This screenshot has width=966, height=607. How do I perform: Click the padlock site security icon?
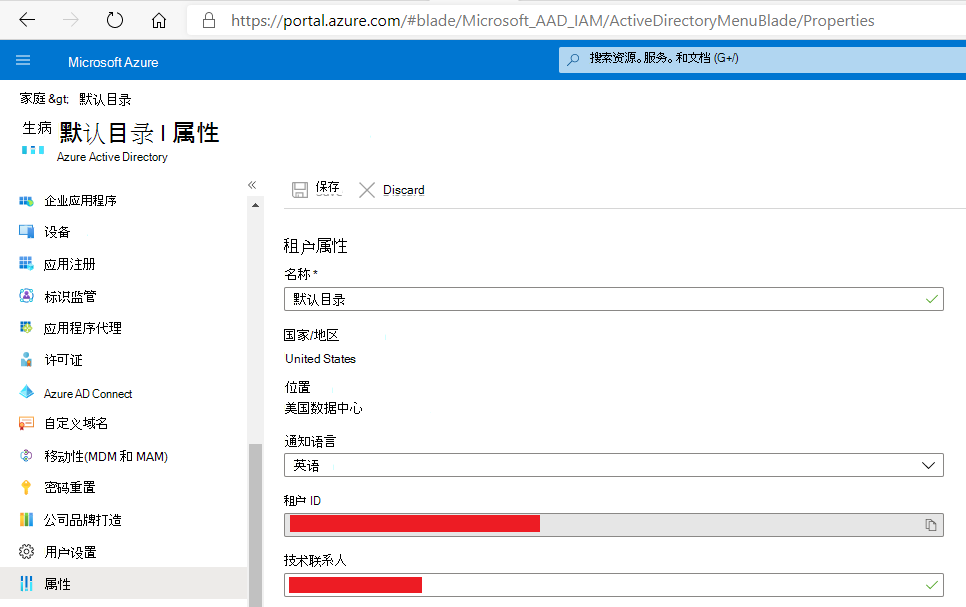(209, 21)
